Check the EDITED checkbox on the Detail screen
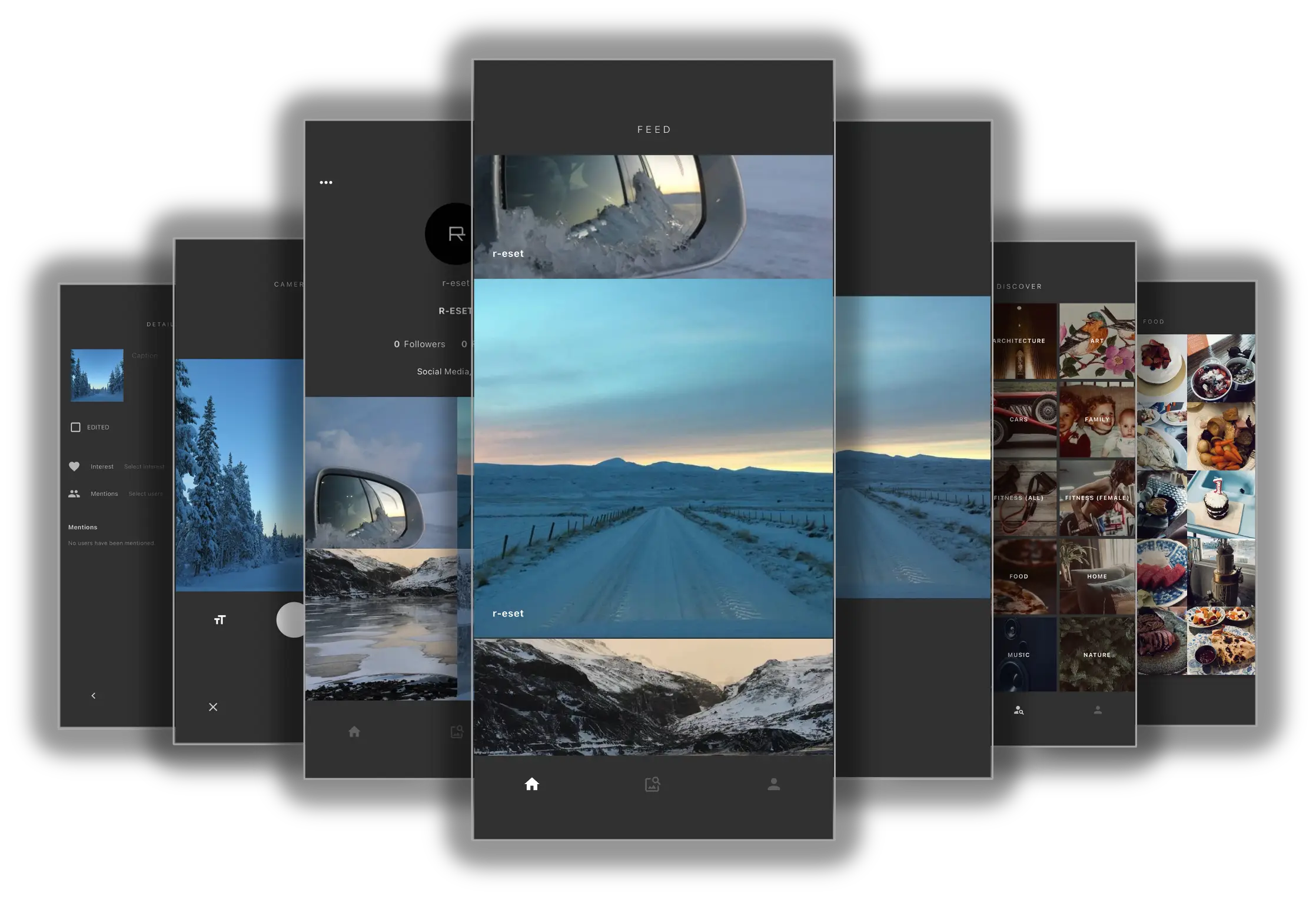Image resolution: width=1316 pixels, height=900 pixels. (x=75, y=427)
